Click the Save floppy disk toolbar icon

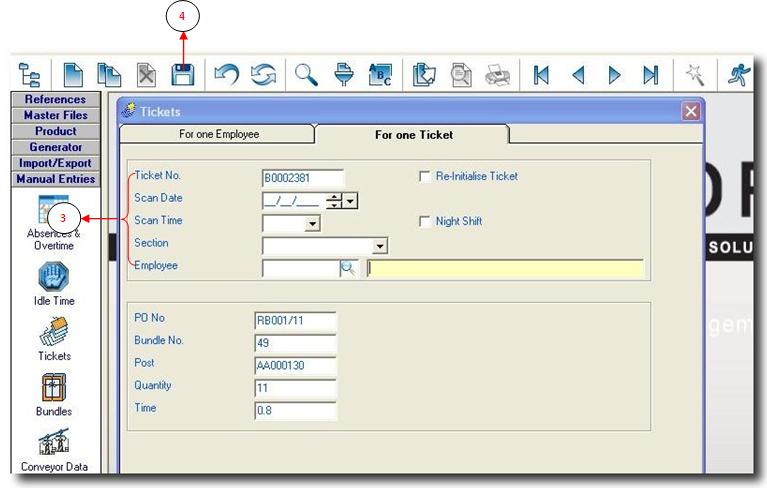(182, 75)
